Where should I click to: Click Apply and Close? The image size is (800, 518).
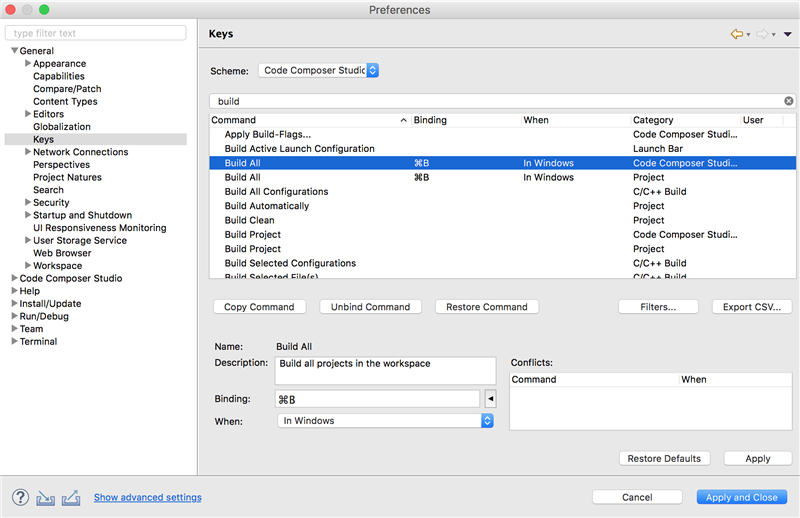(742, 497)
